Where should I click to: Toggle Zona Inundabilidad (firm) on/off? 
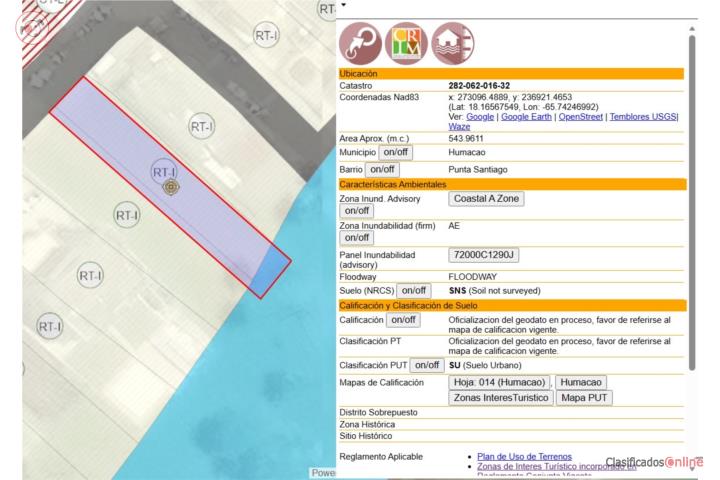pyautogui.click(x=357, y=238)
